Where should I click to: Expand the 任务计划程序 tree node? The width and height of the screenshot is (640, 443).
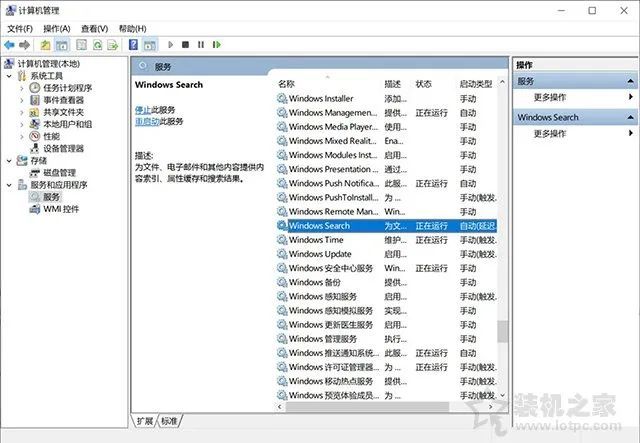pyautogui.click(x=22, y=88)
